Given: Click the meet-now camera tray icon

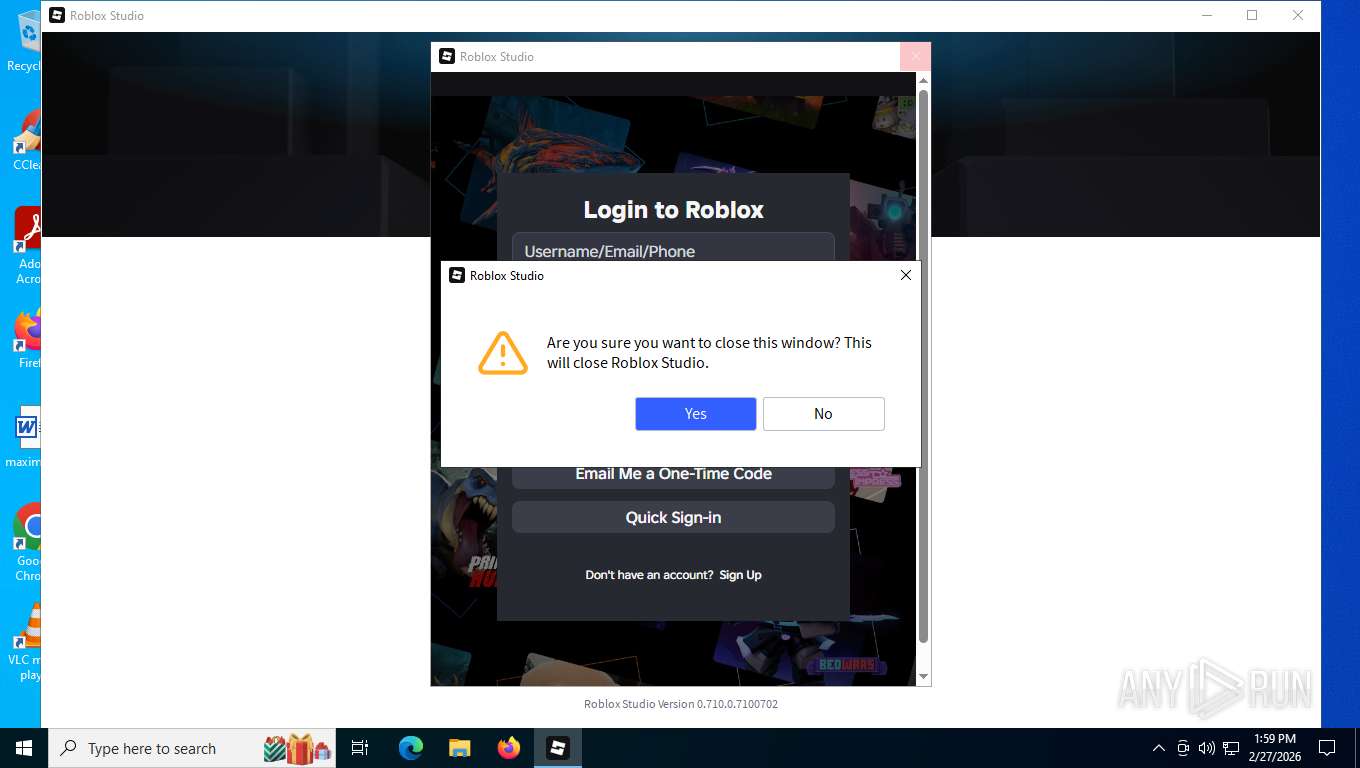Looking at the screenshot, I should (1183, 748).
